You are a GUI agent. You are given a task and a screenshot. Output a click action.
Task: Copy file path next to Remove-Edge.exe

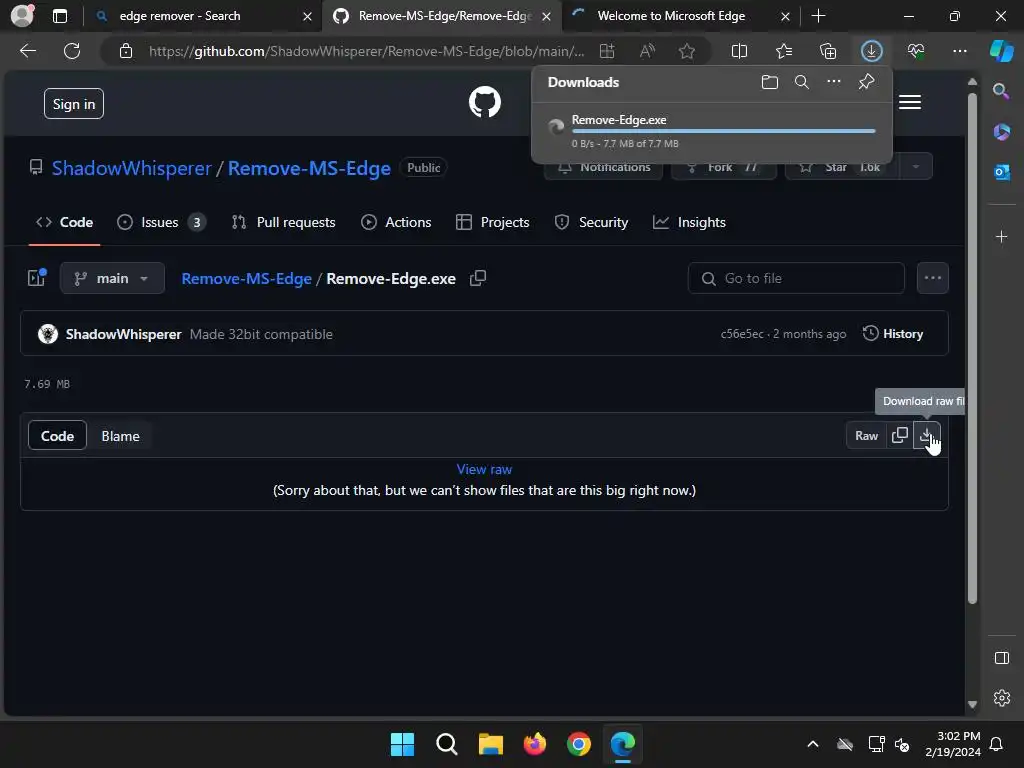point(478,278)
